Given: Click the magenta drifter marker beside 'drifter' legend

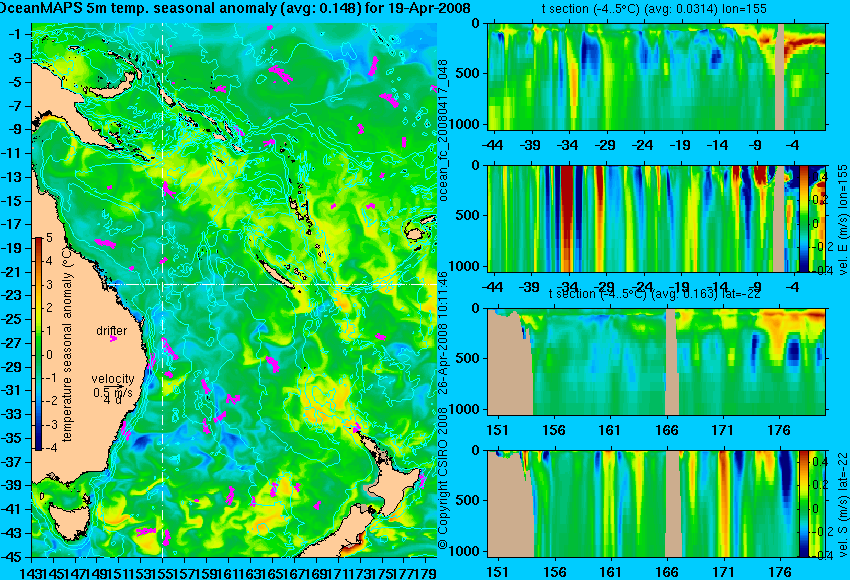Looking at the screenshot, I should (x=113, y=339).
